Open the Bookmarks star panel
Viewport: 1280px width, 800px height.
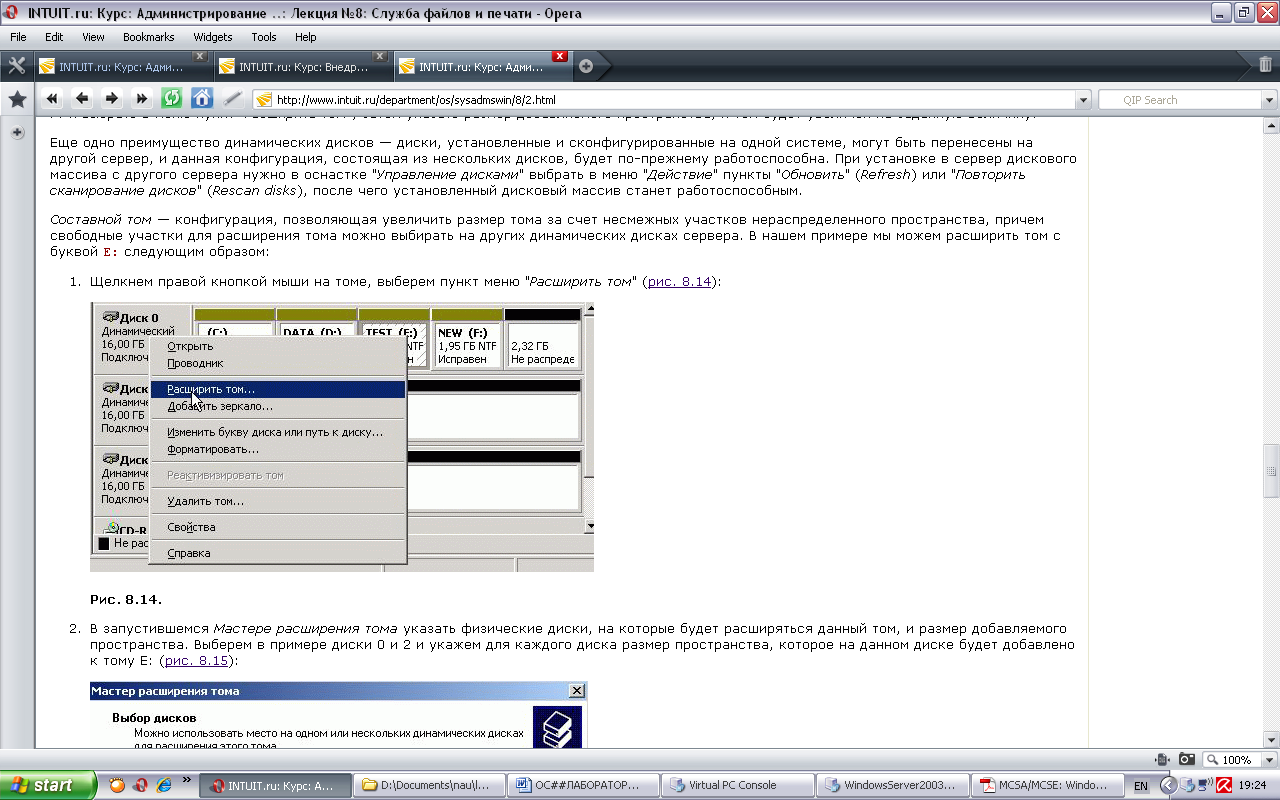point(17,100)
